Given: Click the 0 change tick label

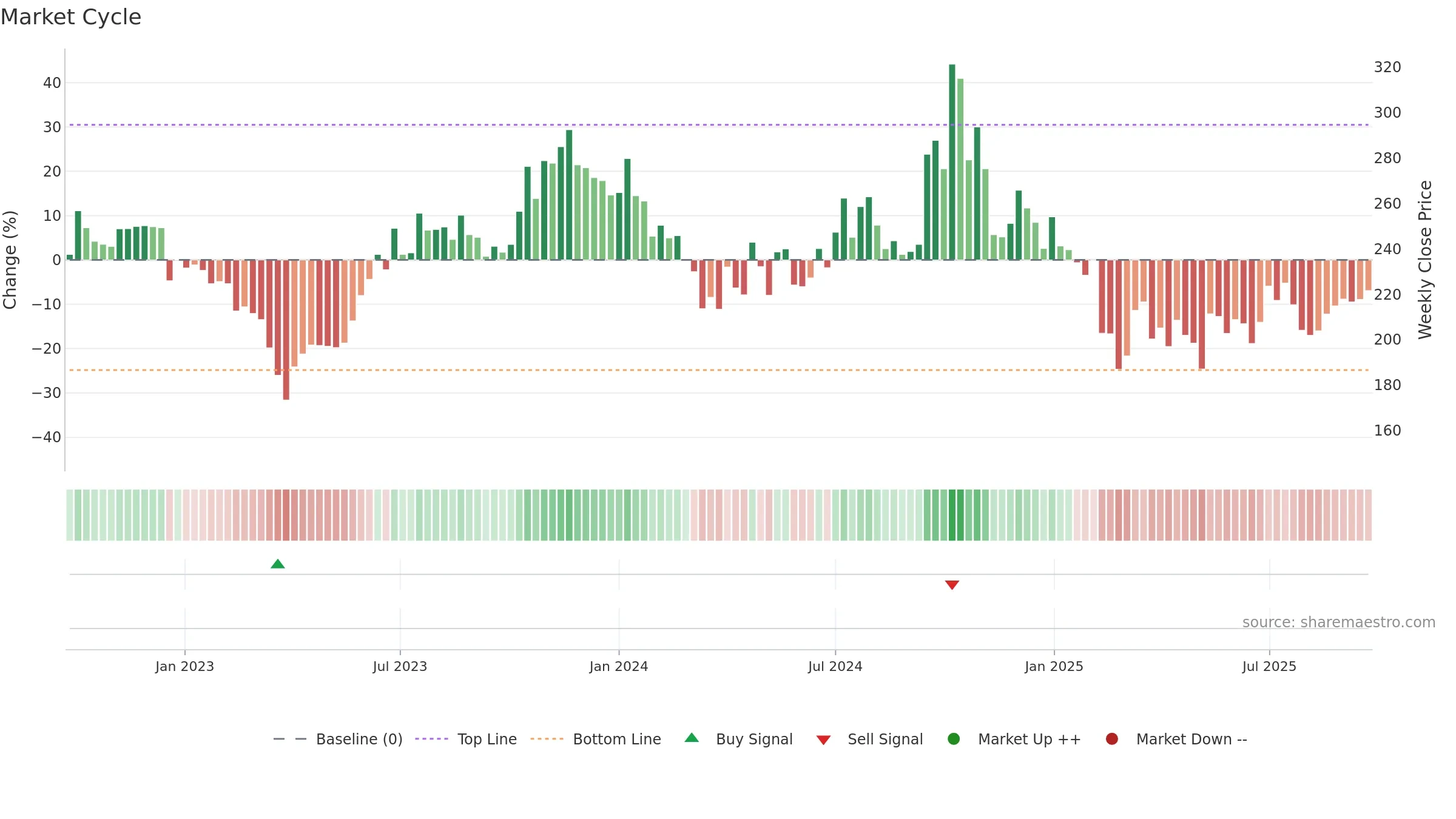Looking at the screenshot, I should point(57,260).
